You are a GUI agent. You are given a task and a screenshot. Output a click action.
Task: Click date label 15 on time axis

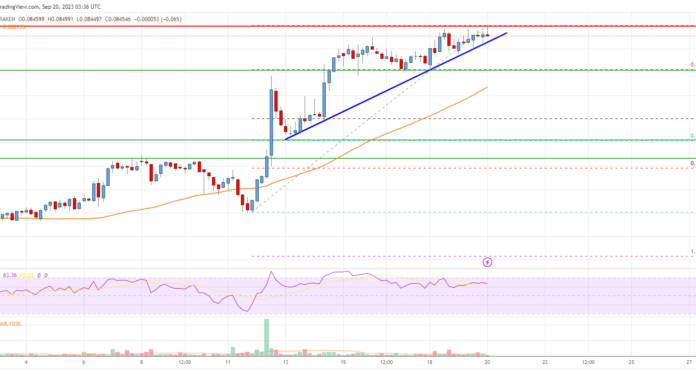(x=343, y=362)
